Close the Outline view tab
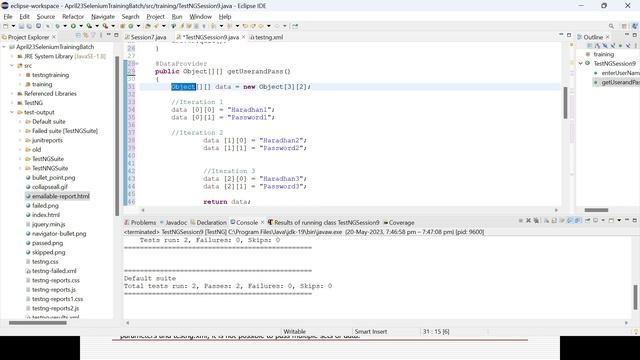 click(x=607, y=37)
